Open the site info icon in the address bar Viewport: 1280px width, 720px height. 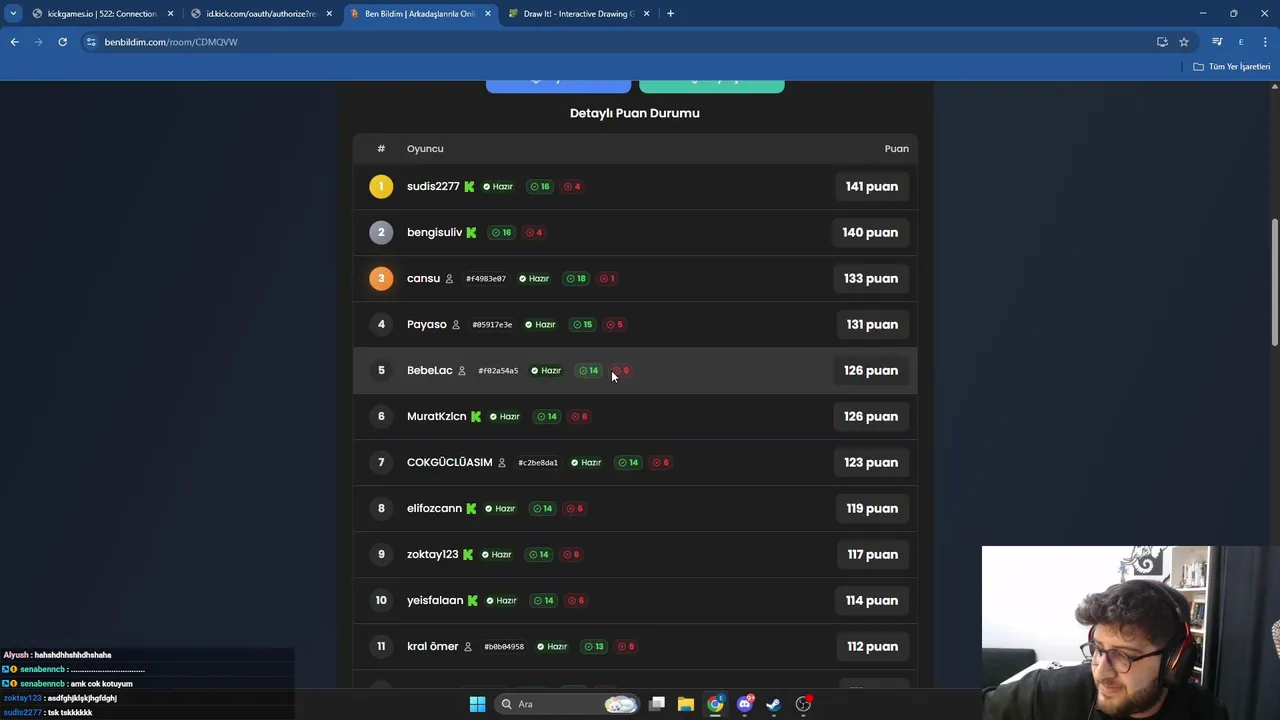[91, 42]
